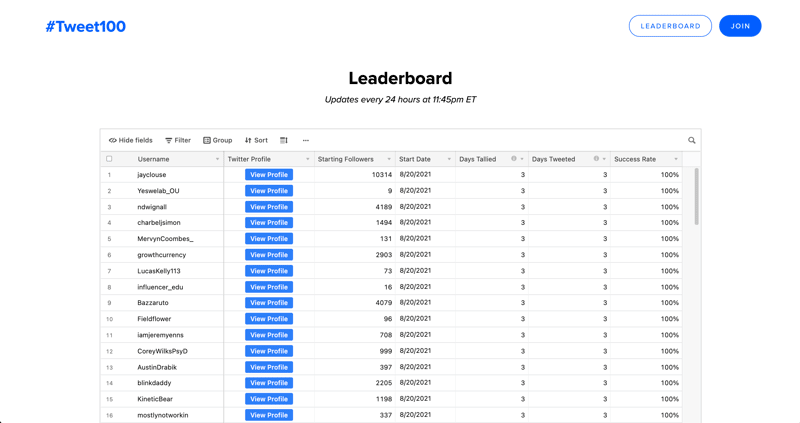Click the table vertical scrollbar
800x423 pixels.
click(696, 197)
